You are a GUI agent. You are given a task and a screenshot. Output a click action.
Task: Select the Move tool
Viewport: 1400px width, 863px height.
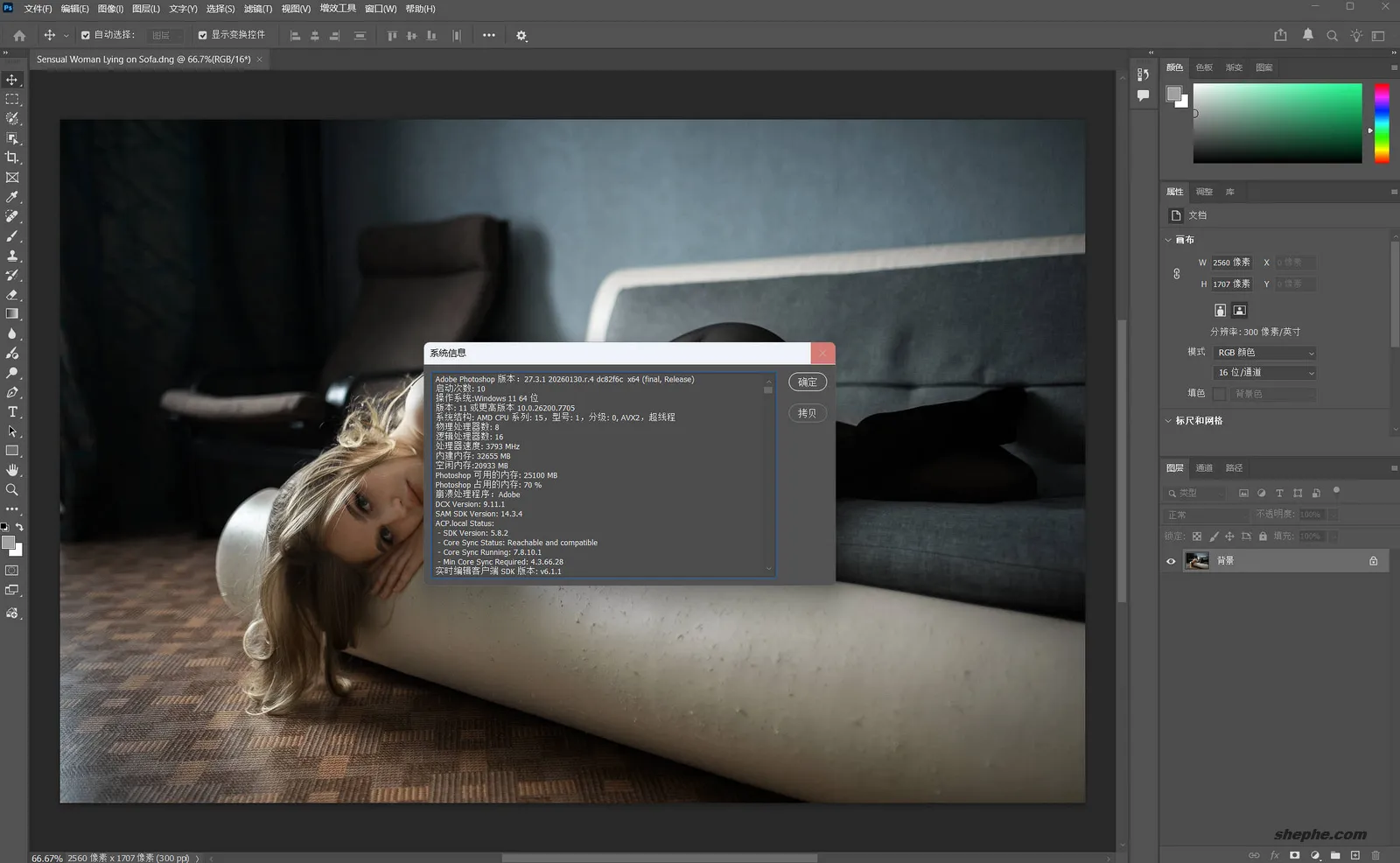pos(11,79)
